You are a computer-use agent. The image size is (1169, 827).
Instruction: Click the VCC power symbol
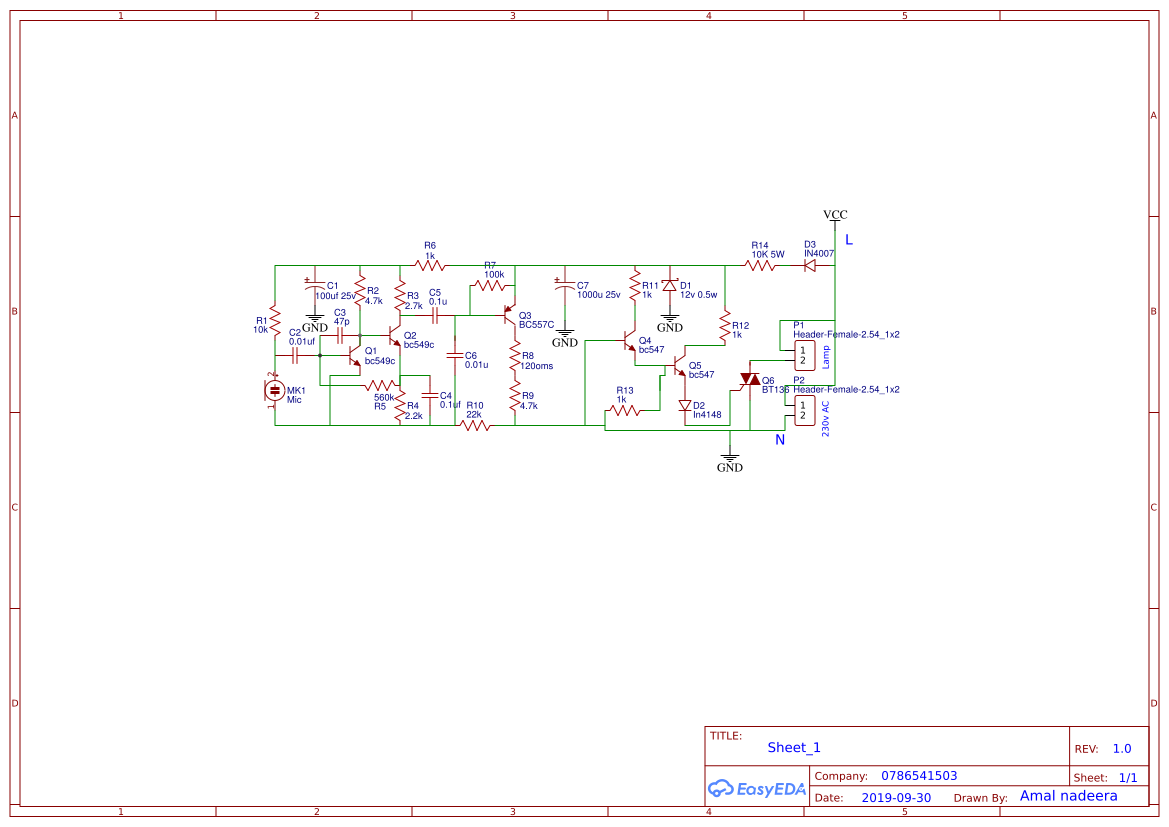[835, 218]
